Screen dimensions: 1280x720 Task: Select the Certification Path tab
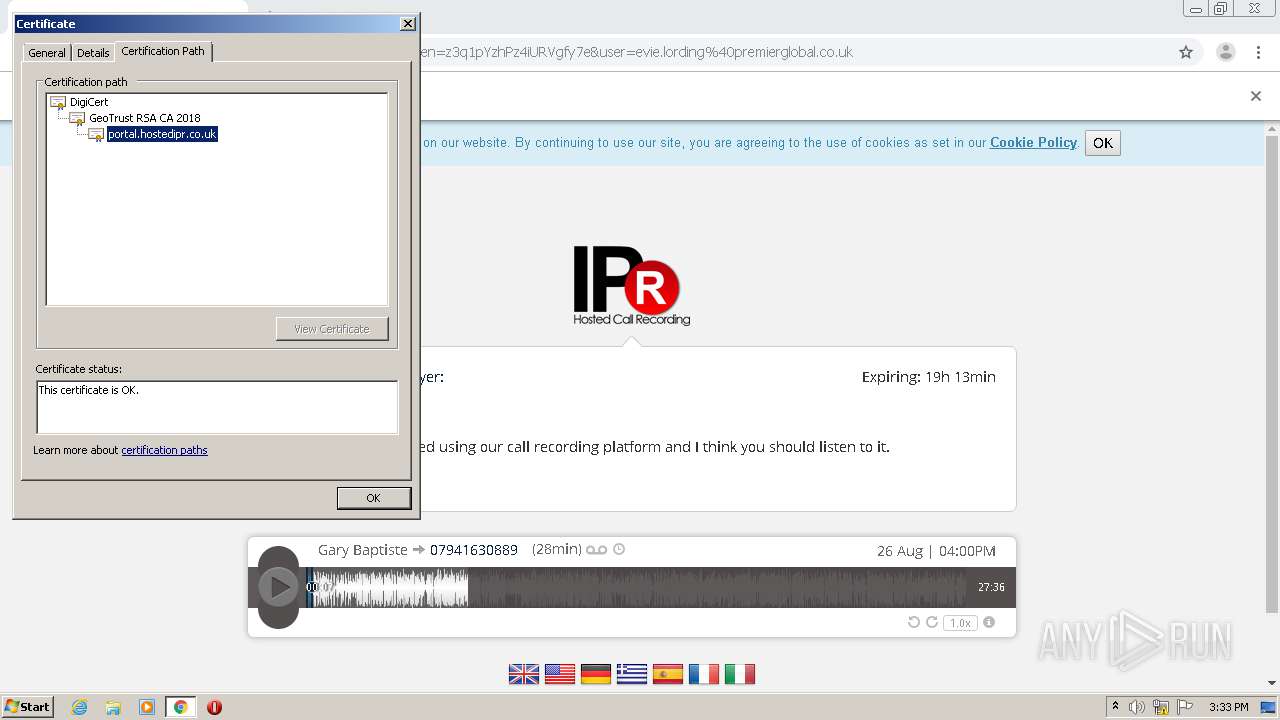(163, 51)
